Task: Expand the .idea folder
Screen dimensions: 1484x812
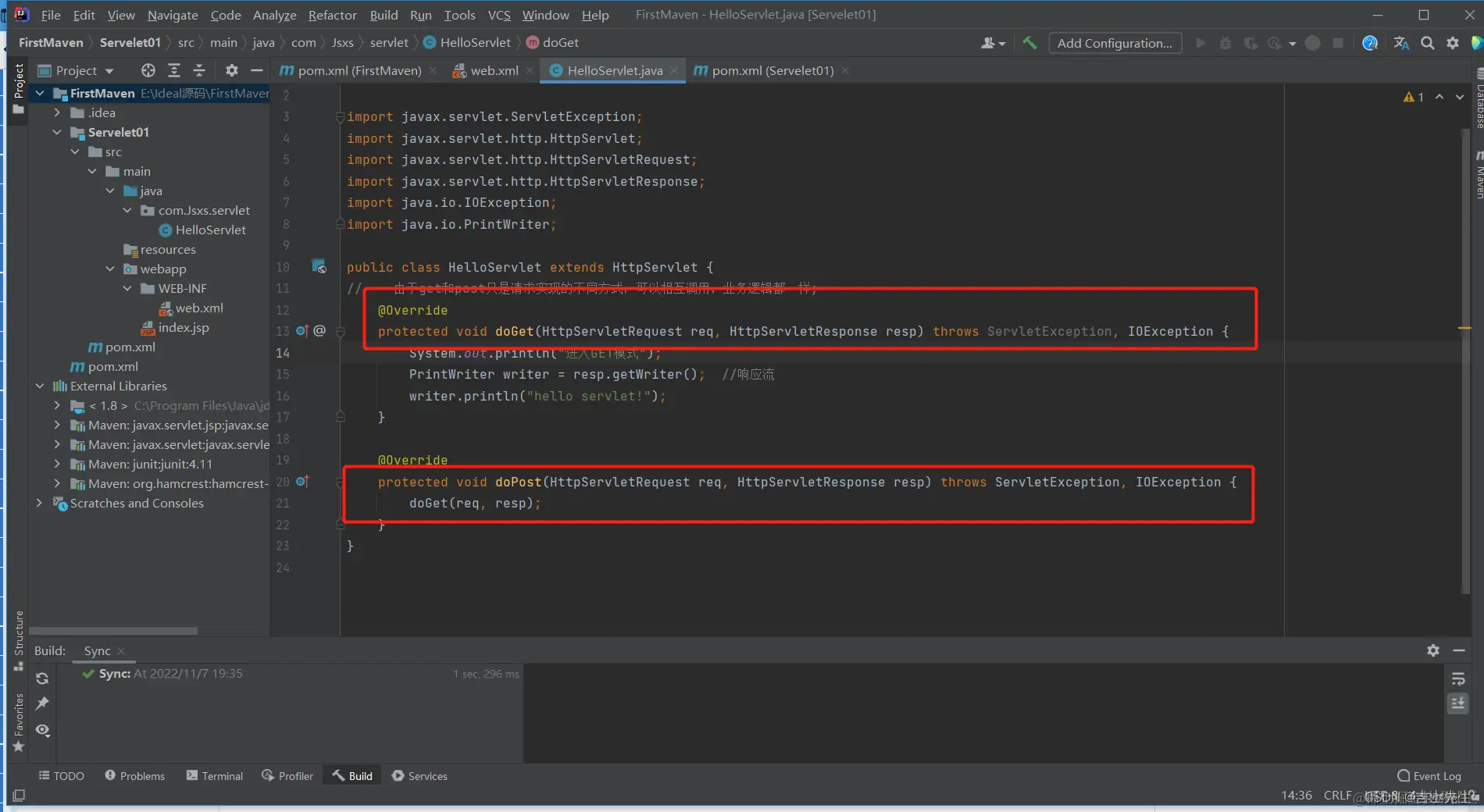Action: point(57,112)
